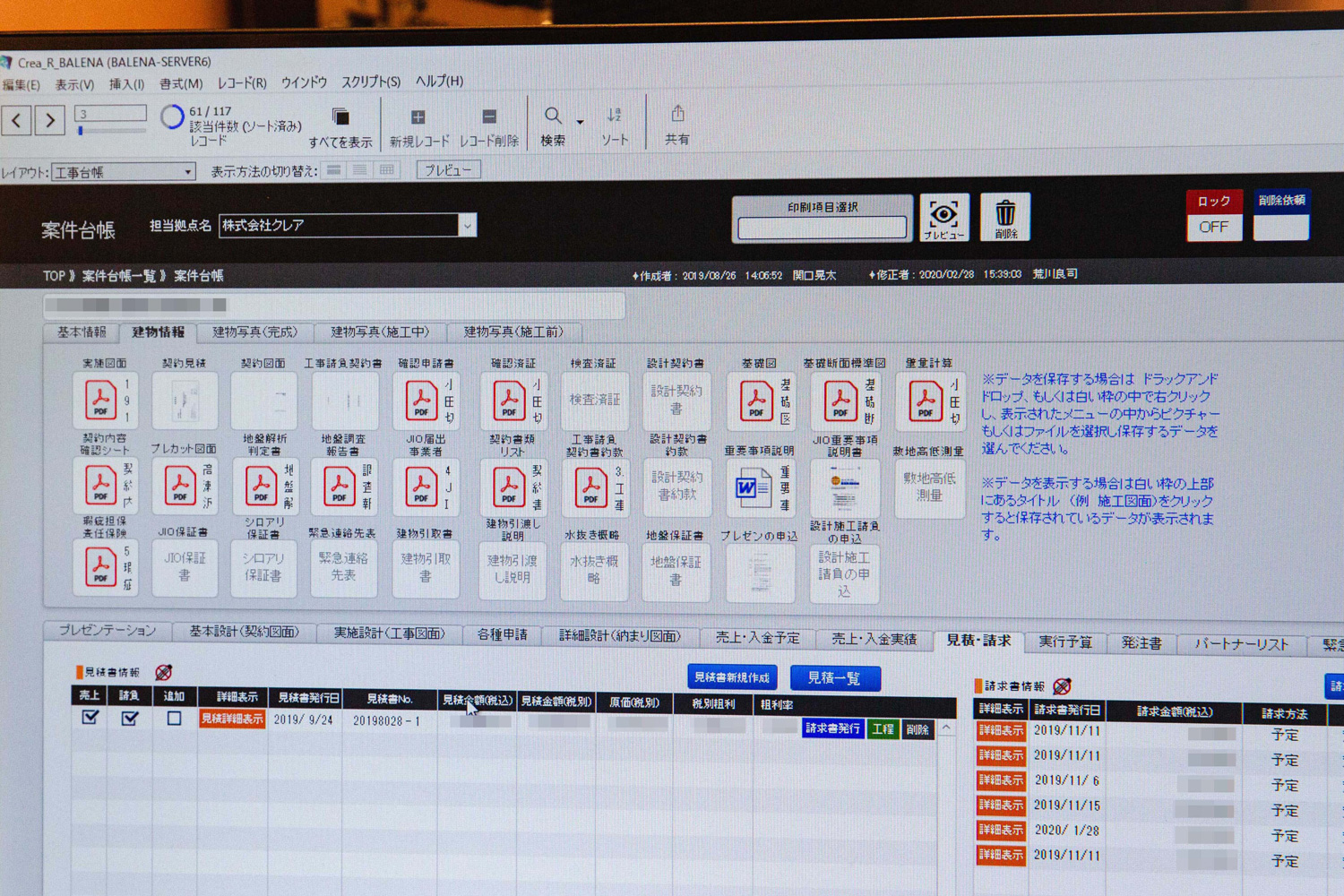This screenshot has width=1344, height=896.
Task: Click the crossed-circle icon beside 請求書情報
Action: pos(1062,686)
